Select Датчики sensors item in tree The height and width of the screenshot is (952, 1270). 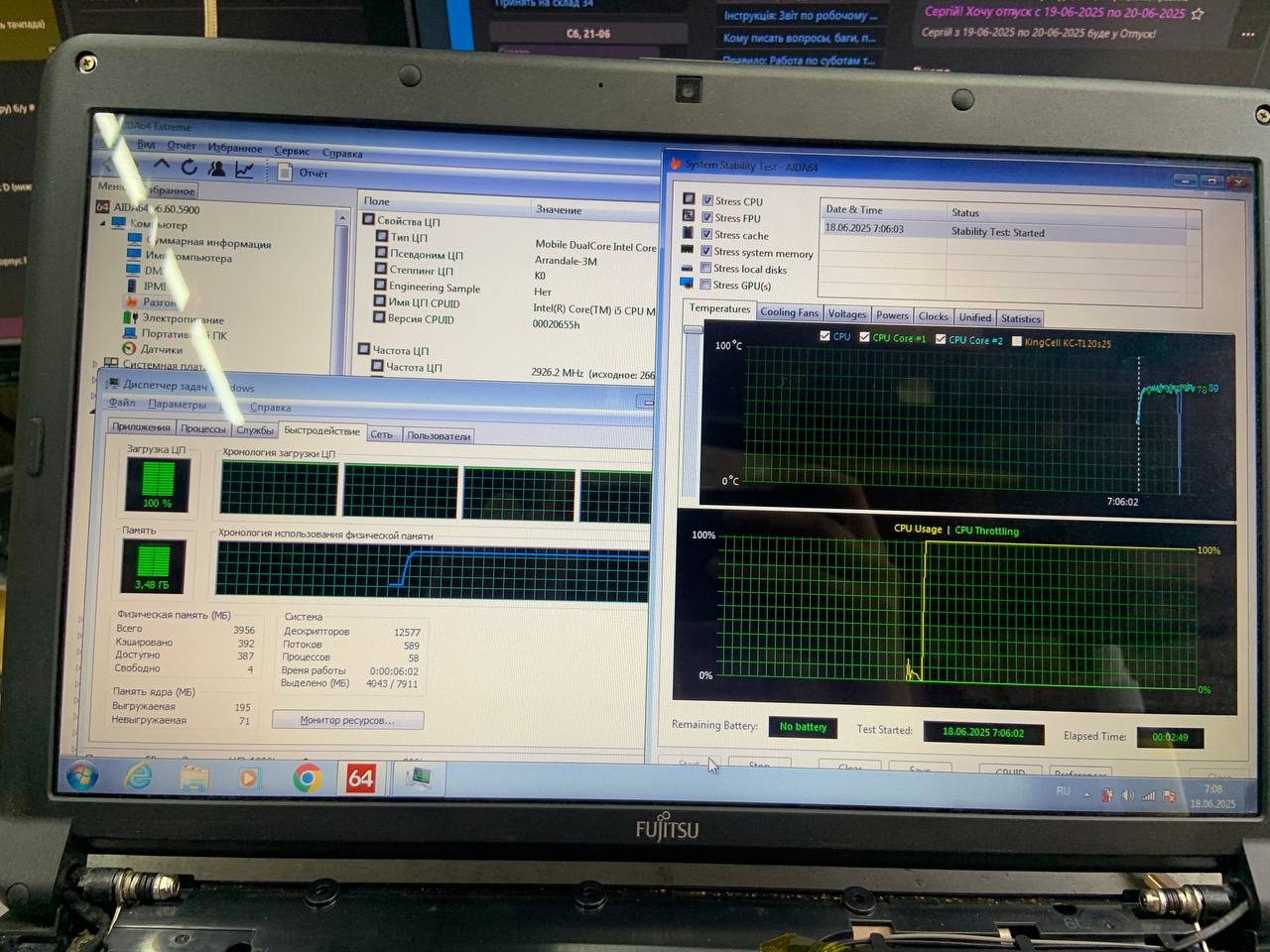point(161,349)
